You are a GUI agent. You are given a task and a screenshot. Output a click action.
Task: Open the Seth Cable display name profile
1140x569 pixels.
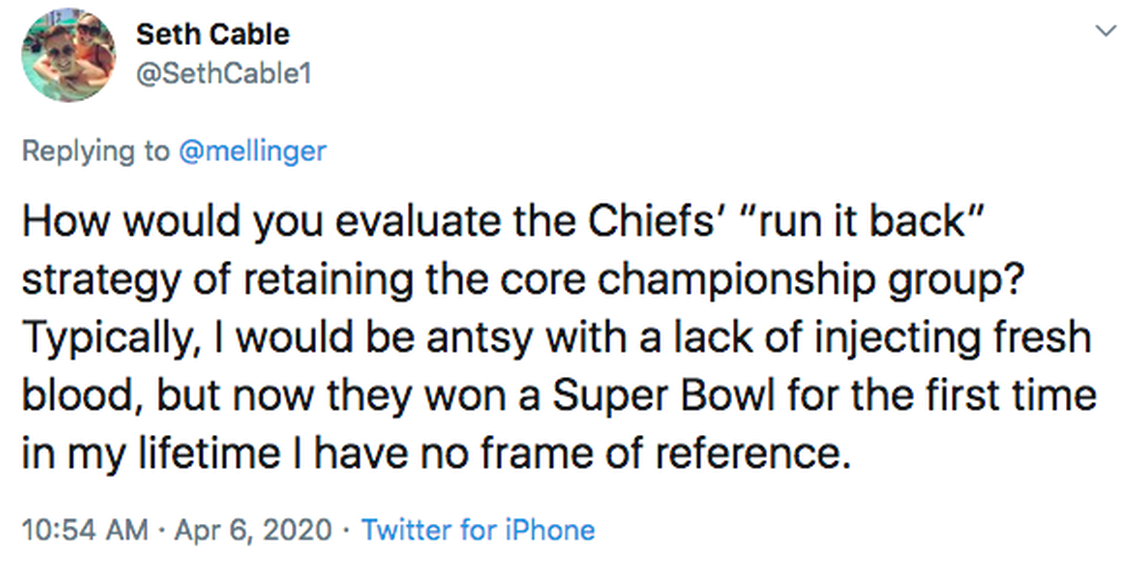[212, 34]
